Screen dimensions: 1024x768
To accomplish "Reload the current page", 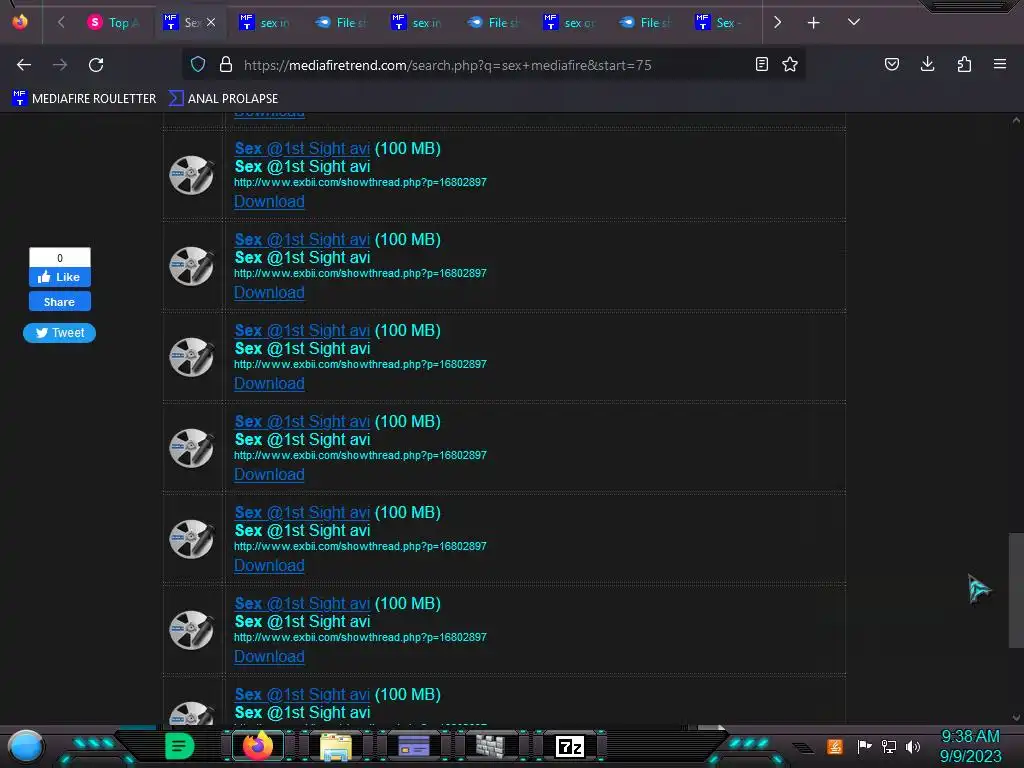I will coord(96,65).
